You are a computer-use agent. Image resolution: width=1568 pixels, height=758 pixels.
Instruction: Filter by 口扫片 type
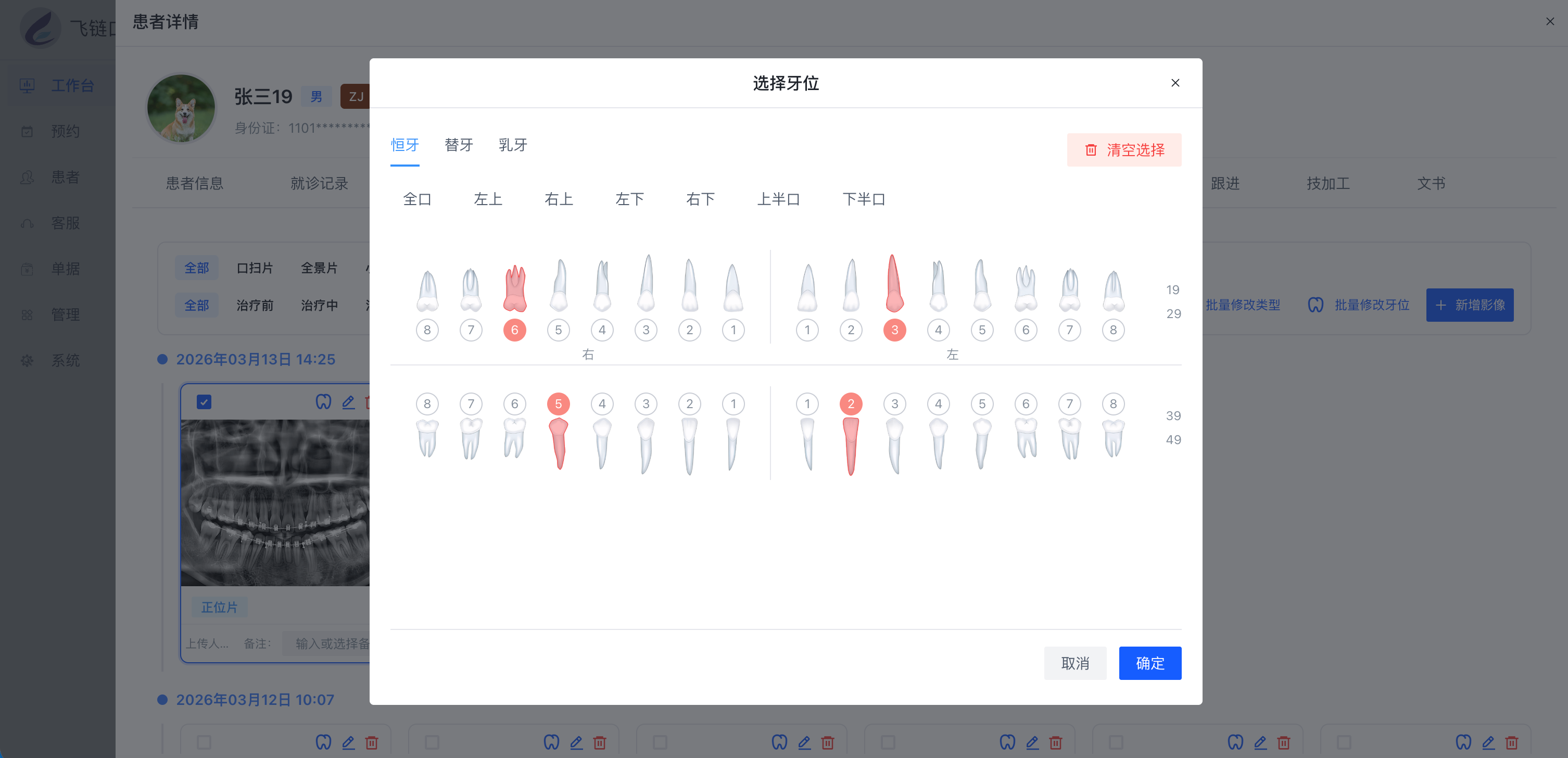click(x=255, y=268)
